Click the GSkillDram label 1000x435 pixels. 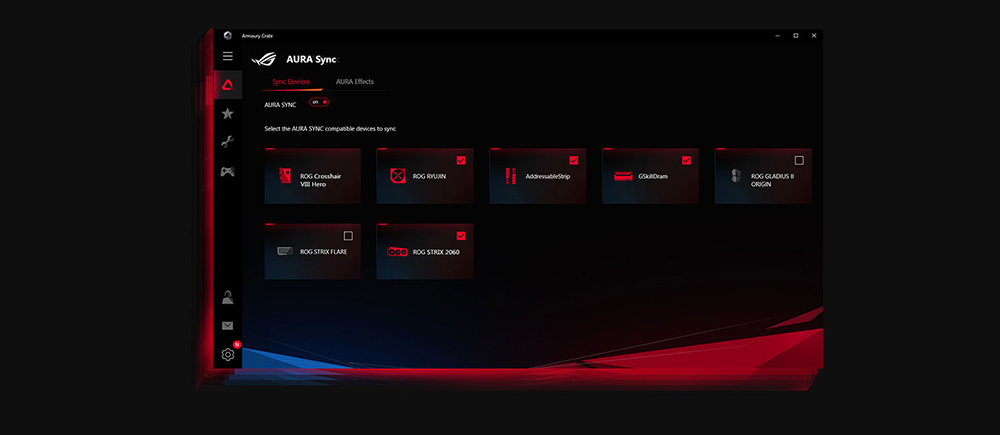653,176
